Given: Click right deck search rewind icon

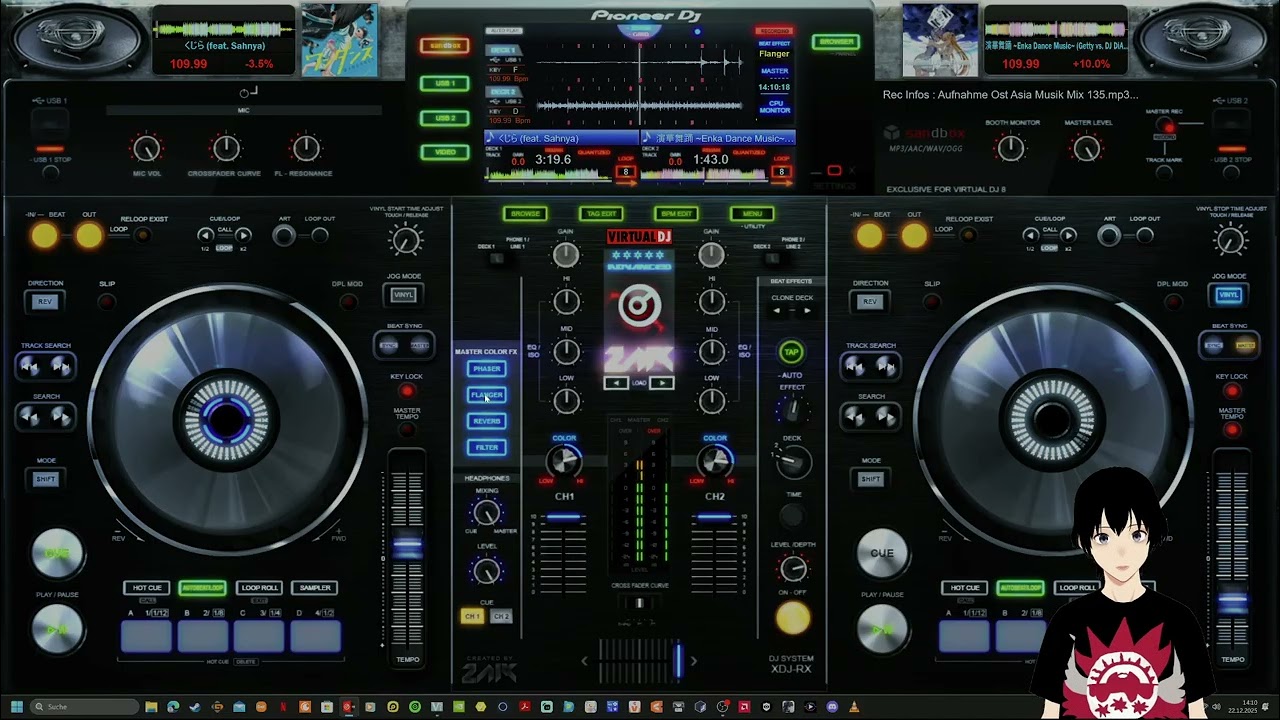Looking at the screenshot, I should coord(855,417).
